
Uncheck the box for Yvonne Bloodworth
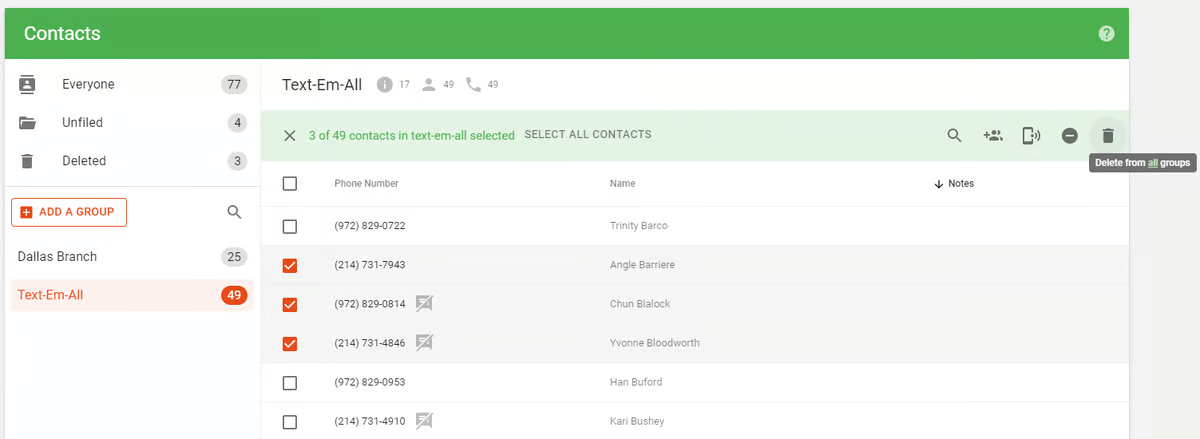(x=290, y=343)
